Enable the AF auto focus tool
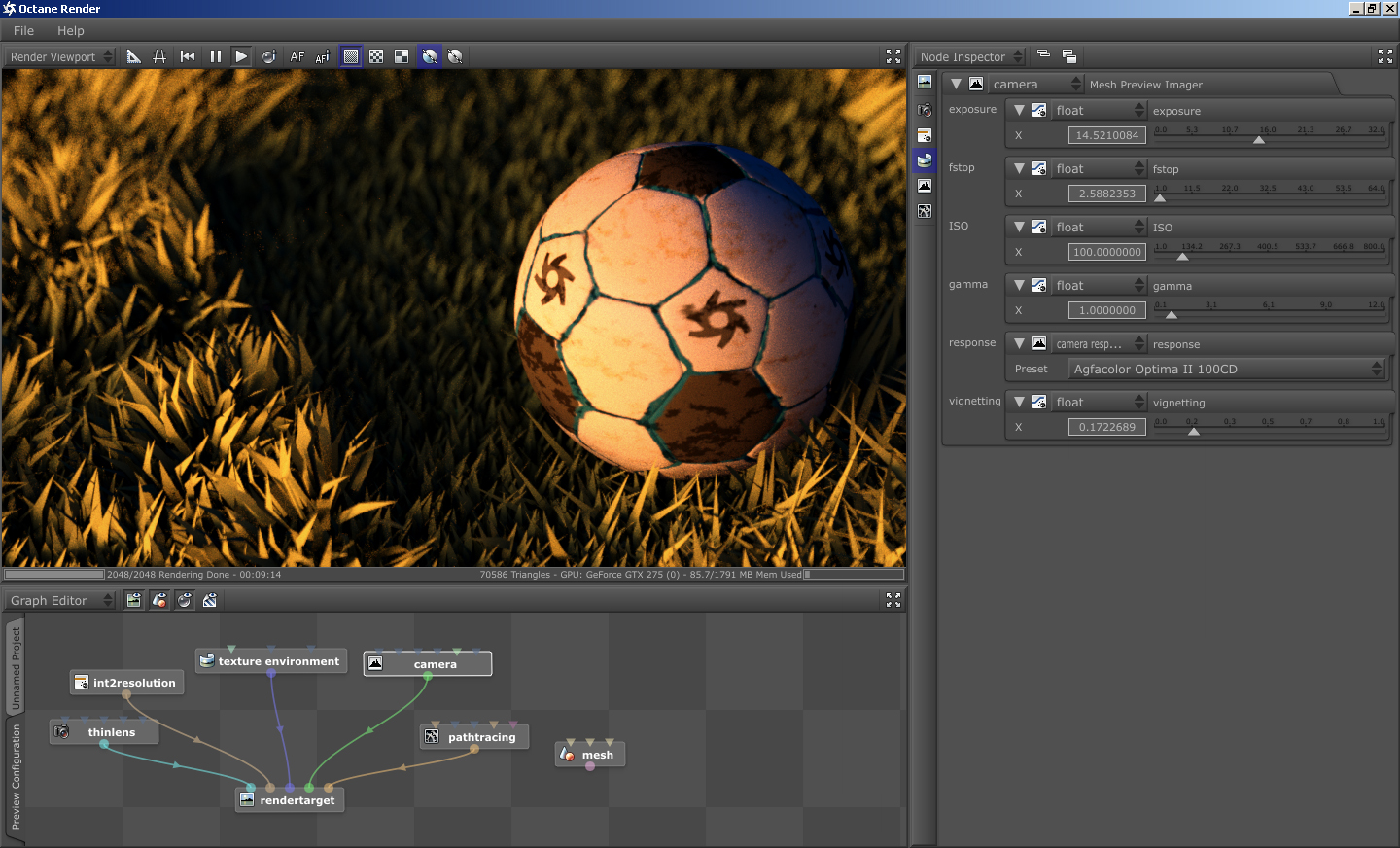Viewport: 1400px width, 848px height. pos(297,56)
